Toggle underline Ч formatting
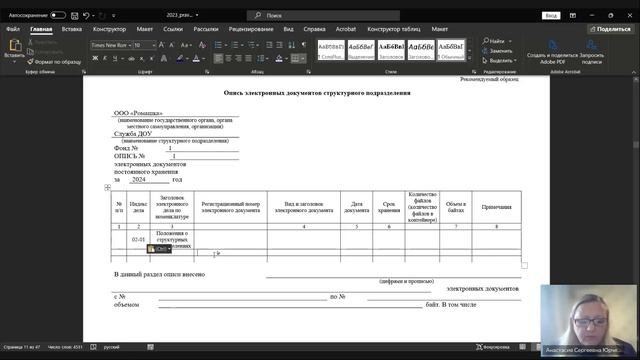Image resolution: width=640 pixels, height=360 pixels. (x=115, y=58)
